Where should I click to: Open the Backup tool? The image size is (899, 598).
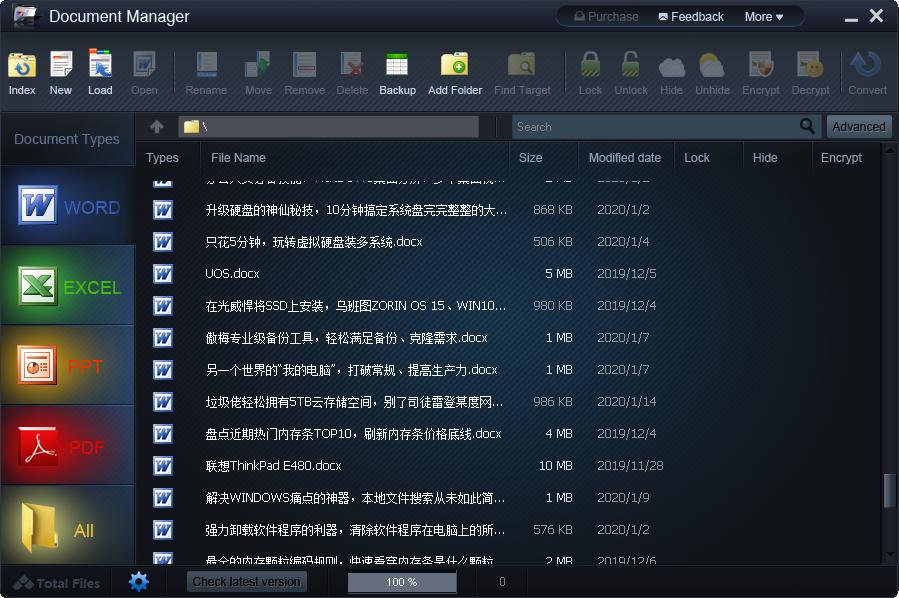point(397,70)
